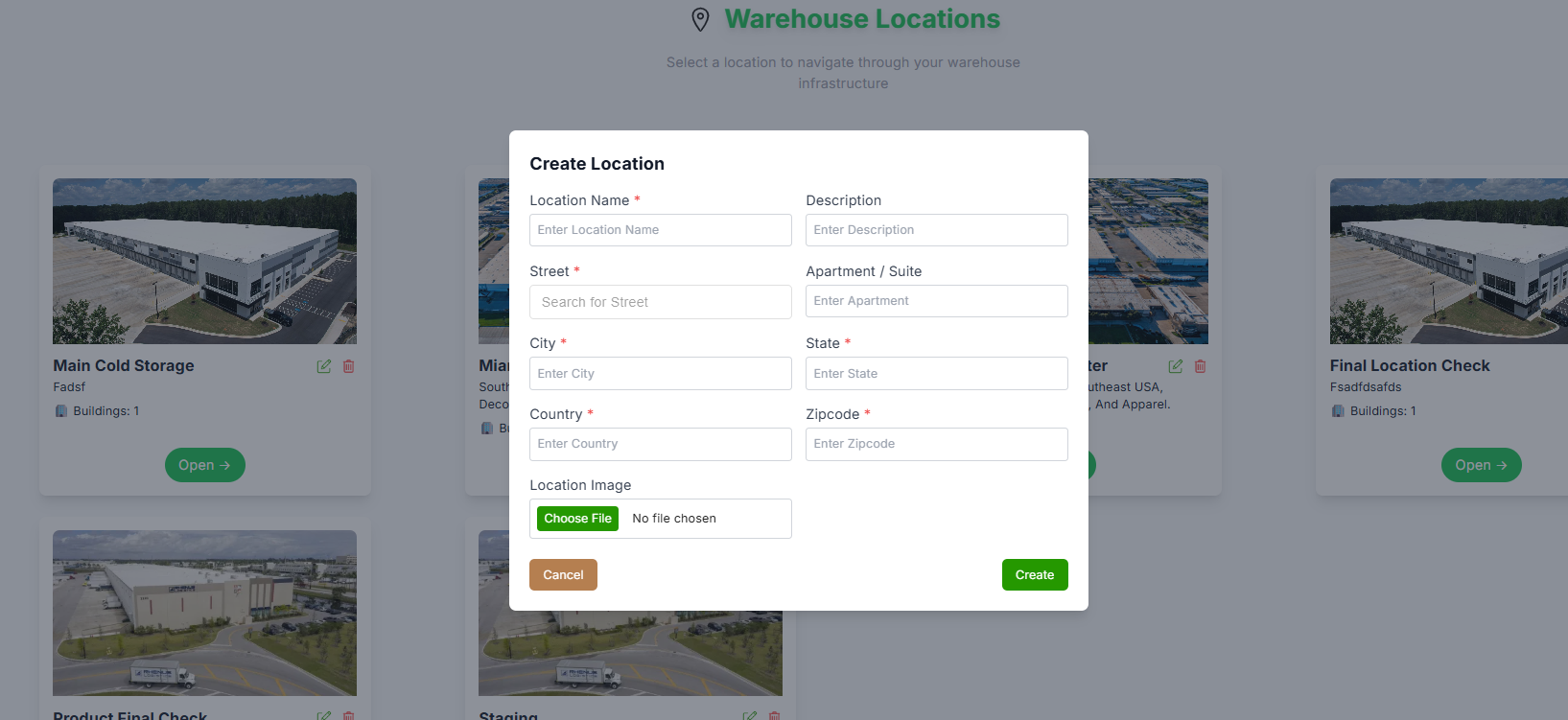
Task: Click the Enter City field
Action: tap(660, 374)
